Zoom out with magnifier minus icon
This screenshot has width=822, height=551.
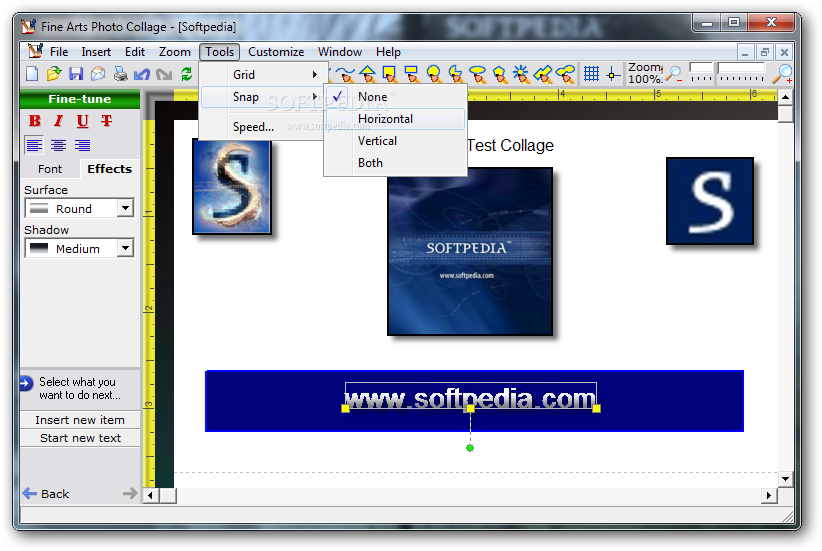coord(674,74)
